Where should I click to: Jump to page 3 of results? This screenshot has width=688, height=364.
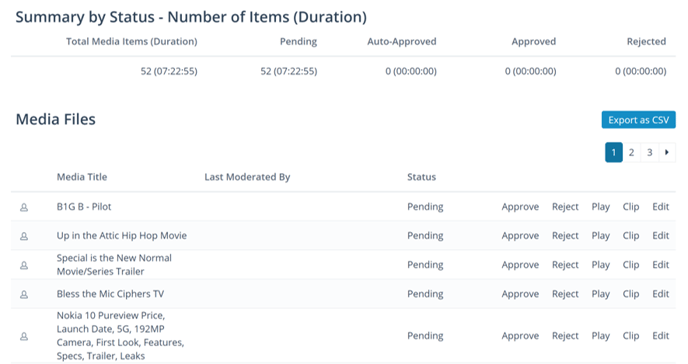click(x=650, y=153)
